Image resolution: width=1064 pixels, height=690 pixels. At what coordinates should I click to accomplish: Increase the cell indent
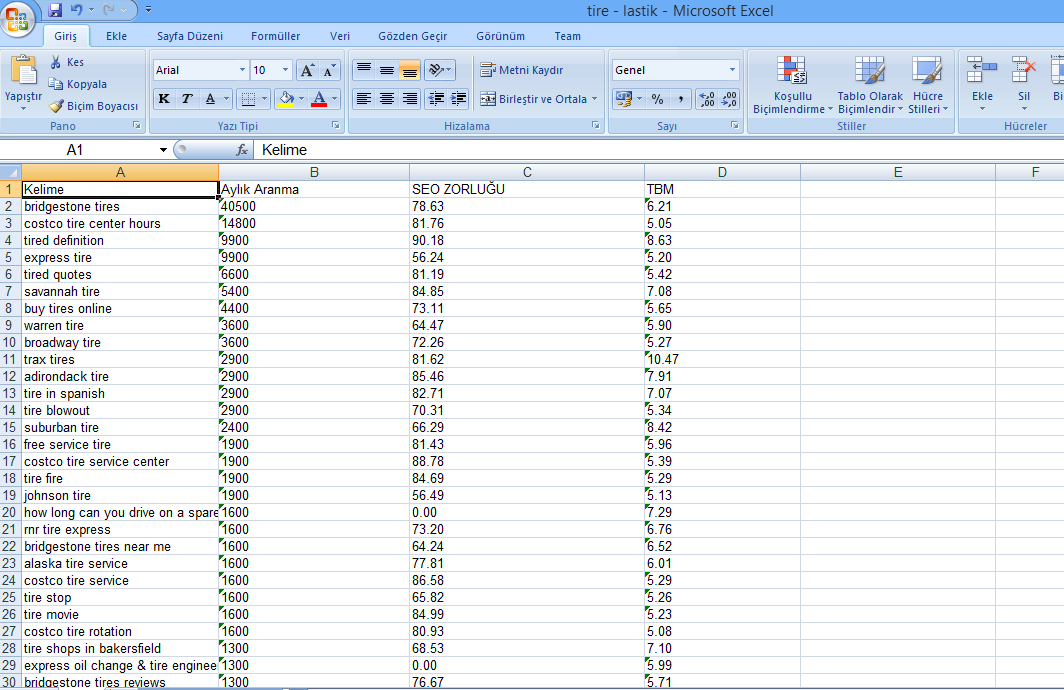click(459, 99)
